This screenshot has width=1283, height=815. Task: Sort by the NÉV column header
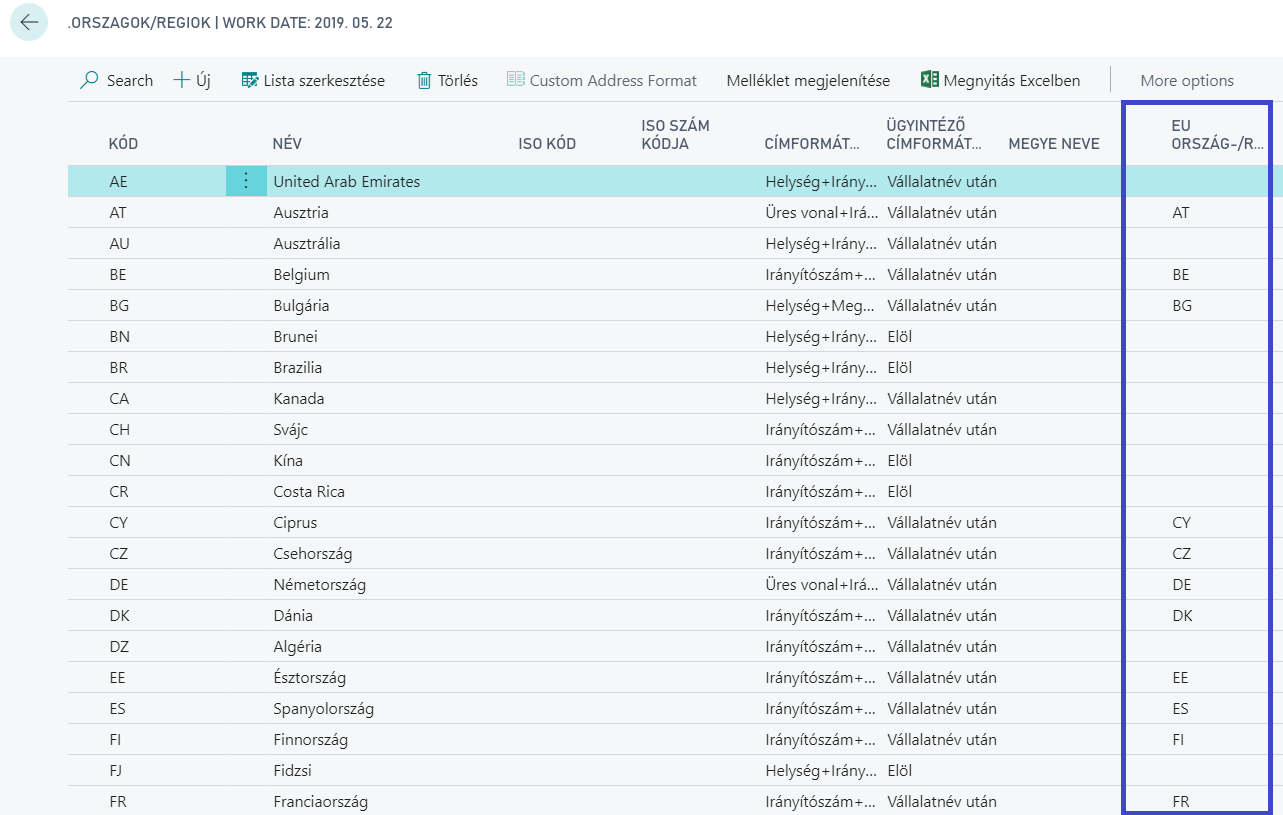(x=287, y=144)
